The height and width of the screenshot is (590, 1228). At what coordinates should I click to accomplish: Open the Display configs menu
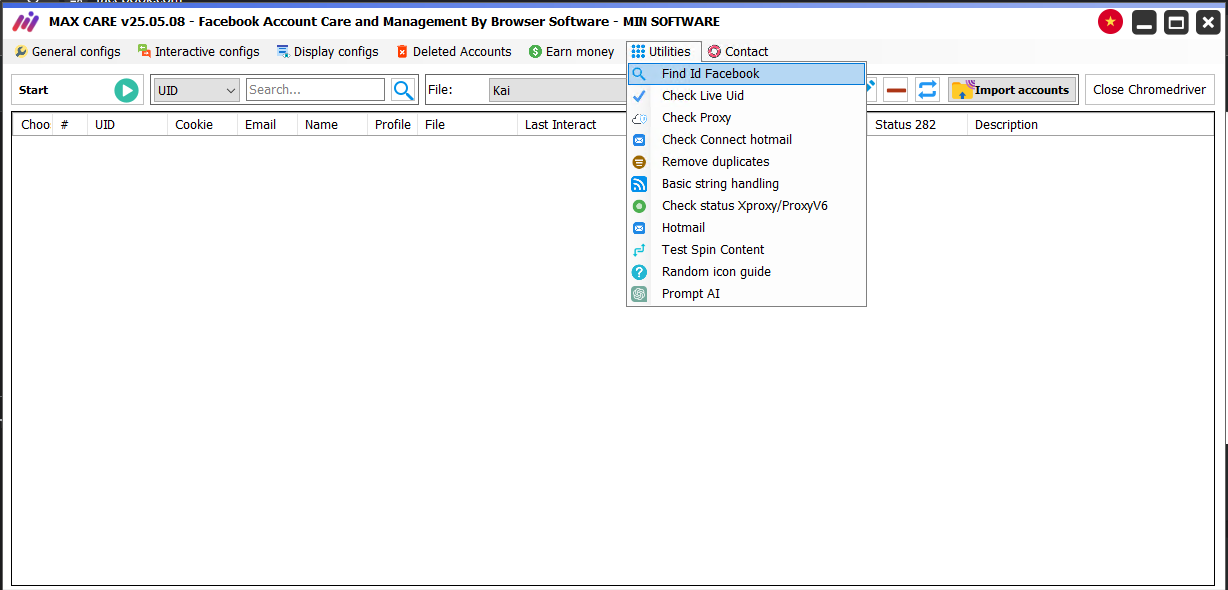(x=328, y=52)
